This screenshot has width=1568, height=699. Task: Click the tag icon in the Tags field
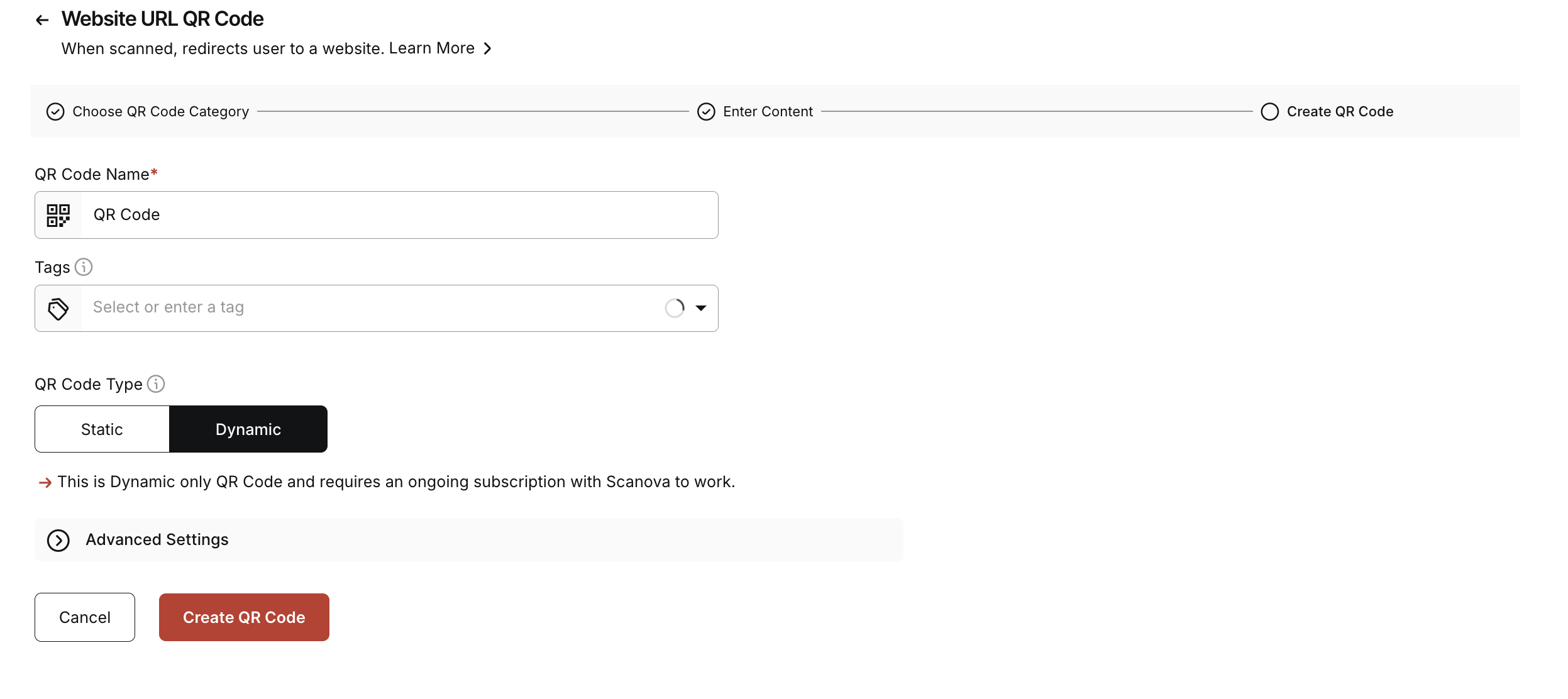pos(58,308)
